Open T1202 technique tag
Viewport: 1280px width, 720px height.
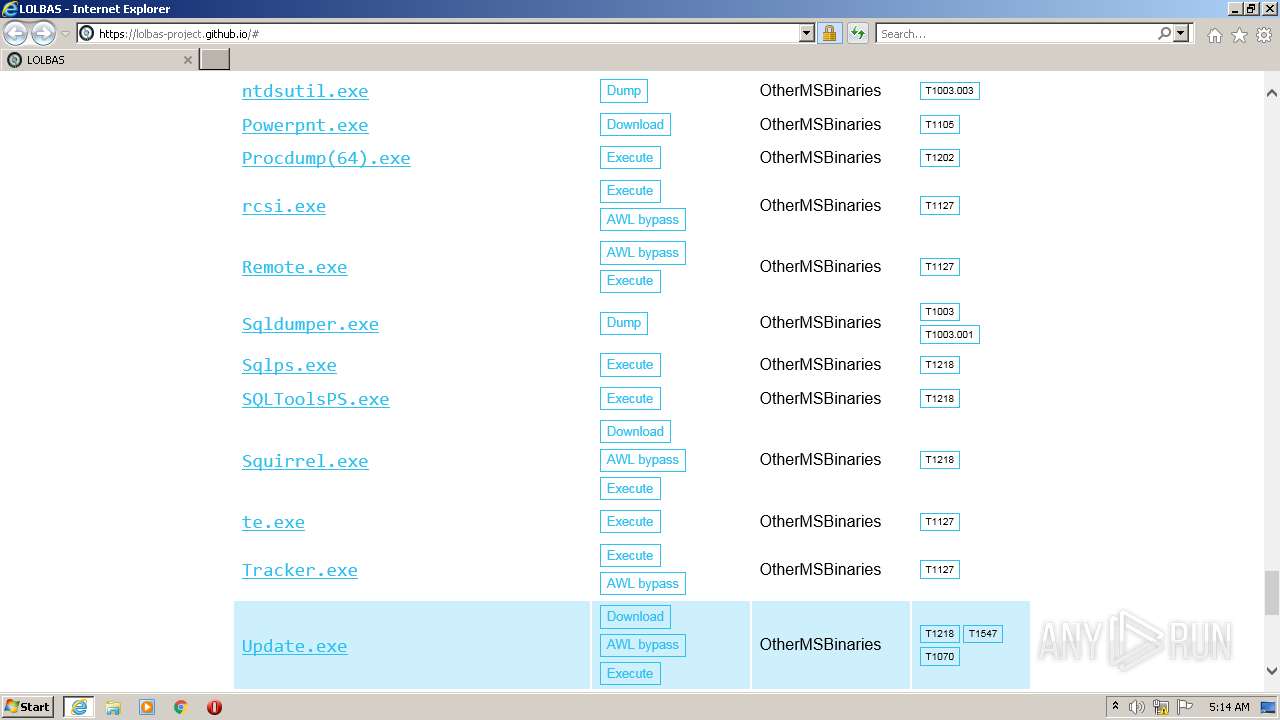pyautogui.click(x=939, y=158)
